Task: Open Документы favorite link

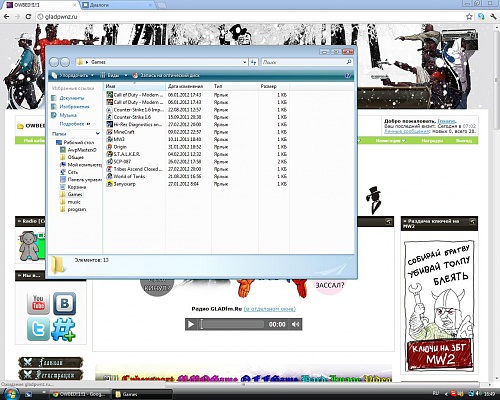Action: tap(68, 98)
